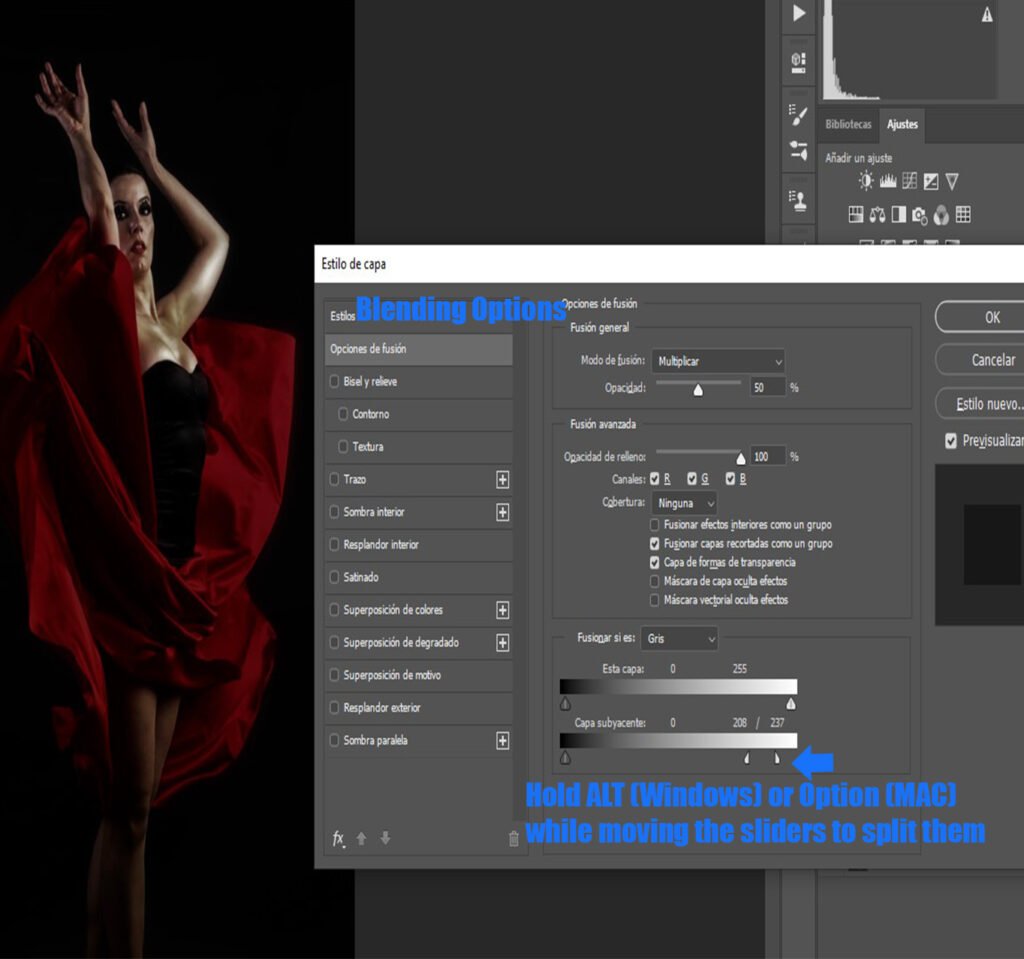Click the Opacidad slider handle
This screenshot has height=959, width=1024.
698,390
